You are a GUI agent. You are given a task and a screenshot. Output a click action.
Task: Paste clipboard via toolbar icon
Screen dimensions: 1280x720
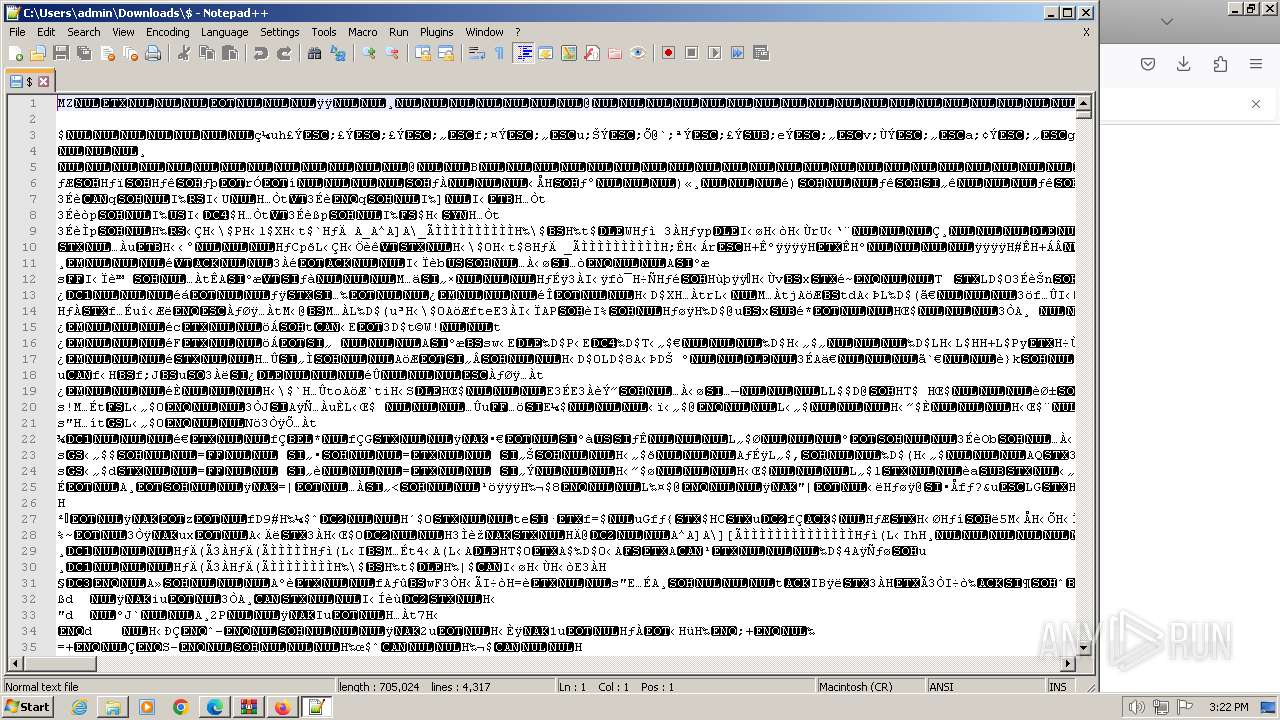[x=230, y=53]
